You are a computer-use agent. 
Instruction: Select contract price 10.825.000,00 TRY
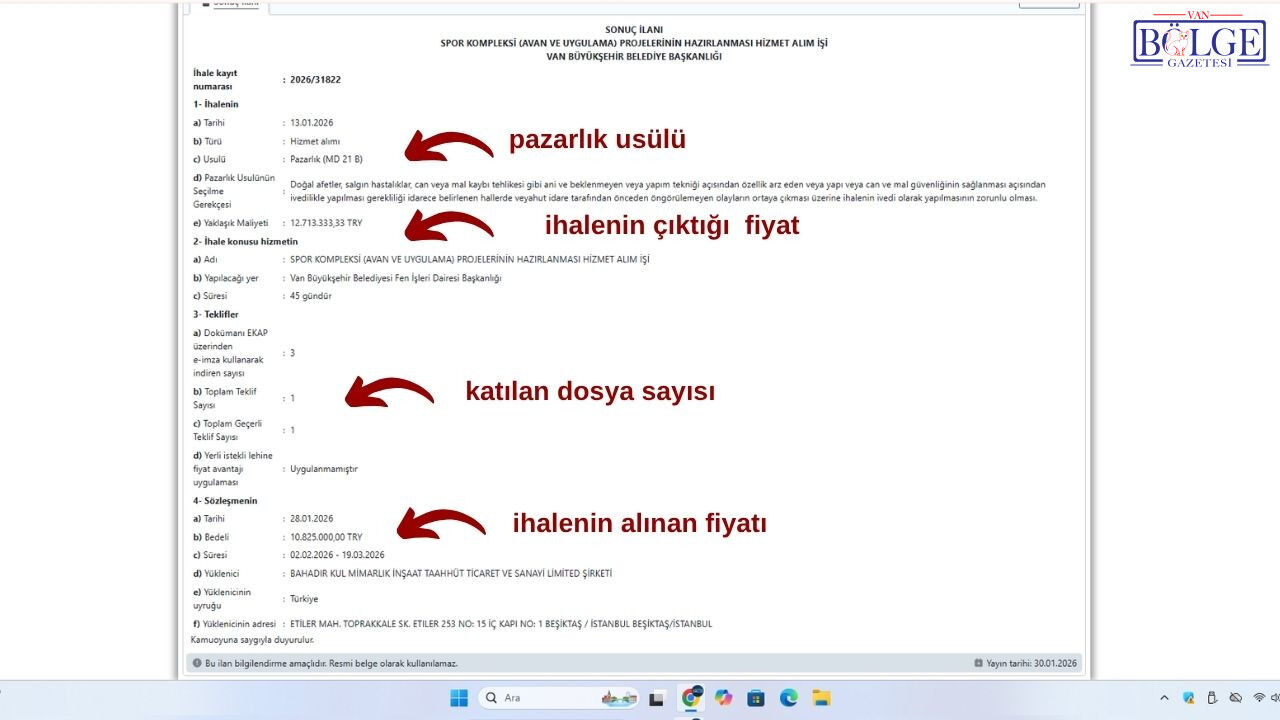coord(326,537)
